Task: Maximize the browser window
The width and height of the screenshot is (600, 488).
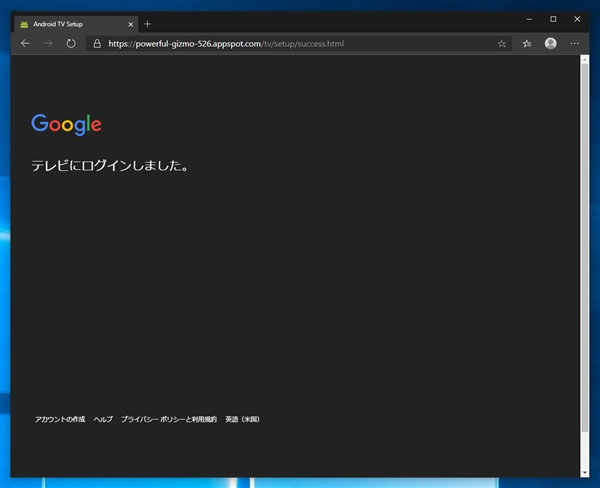Action: pos(553,19)
